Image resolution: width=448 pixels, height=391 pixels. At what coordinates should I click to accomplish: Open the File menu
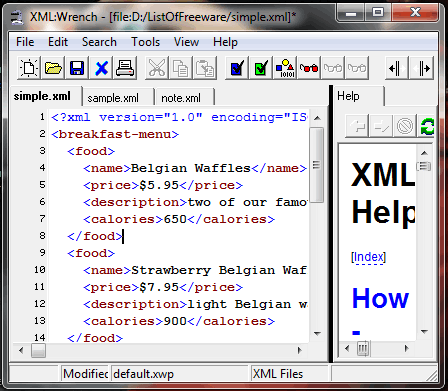(x=25, y=42)
